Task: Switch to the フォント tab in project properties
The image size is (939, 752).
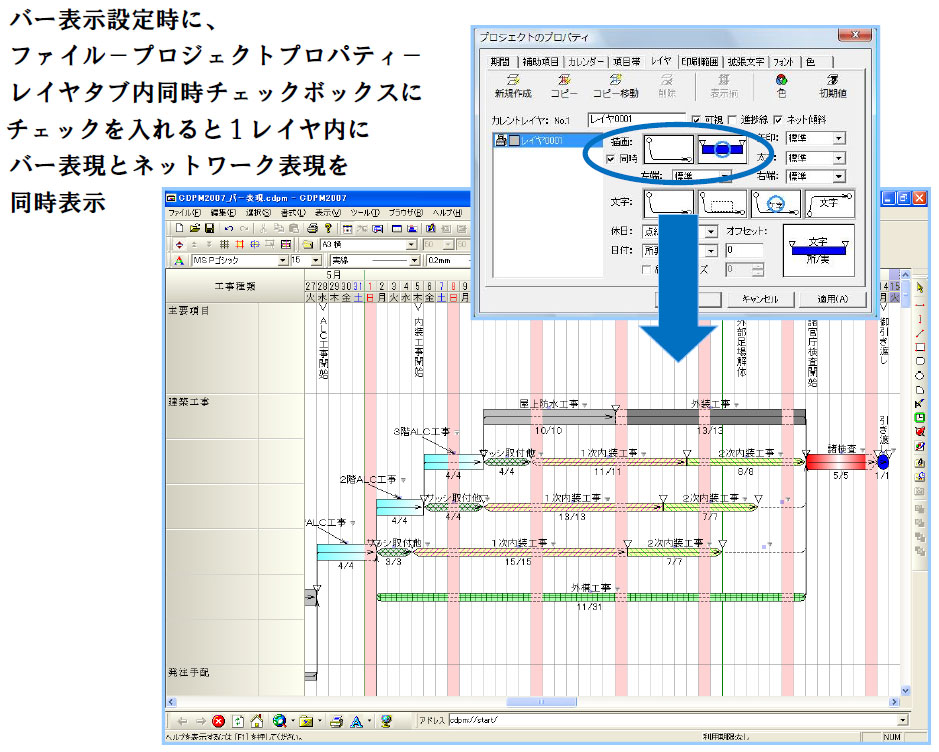Action: (785, 60)
